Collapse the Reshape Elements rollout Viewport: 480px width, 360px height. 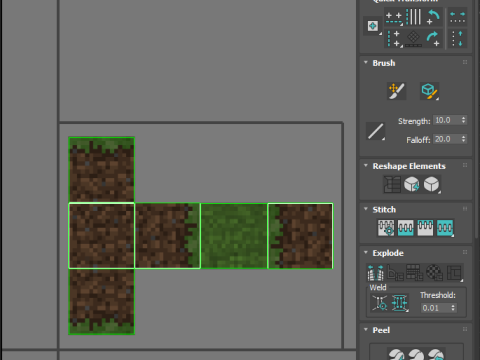(x=366, y=166)
